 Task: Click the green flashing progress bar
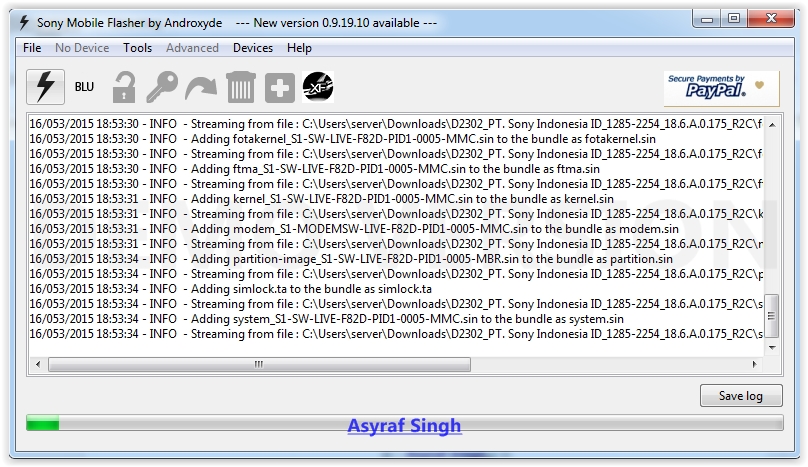tap(405, 423)
